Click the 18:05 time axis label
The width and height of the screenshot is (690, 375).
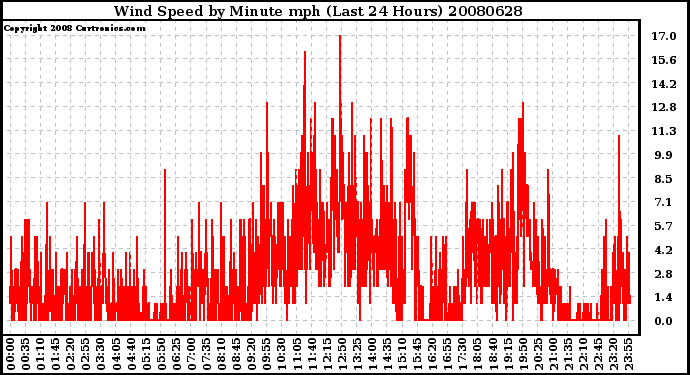477,355
